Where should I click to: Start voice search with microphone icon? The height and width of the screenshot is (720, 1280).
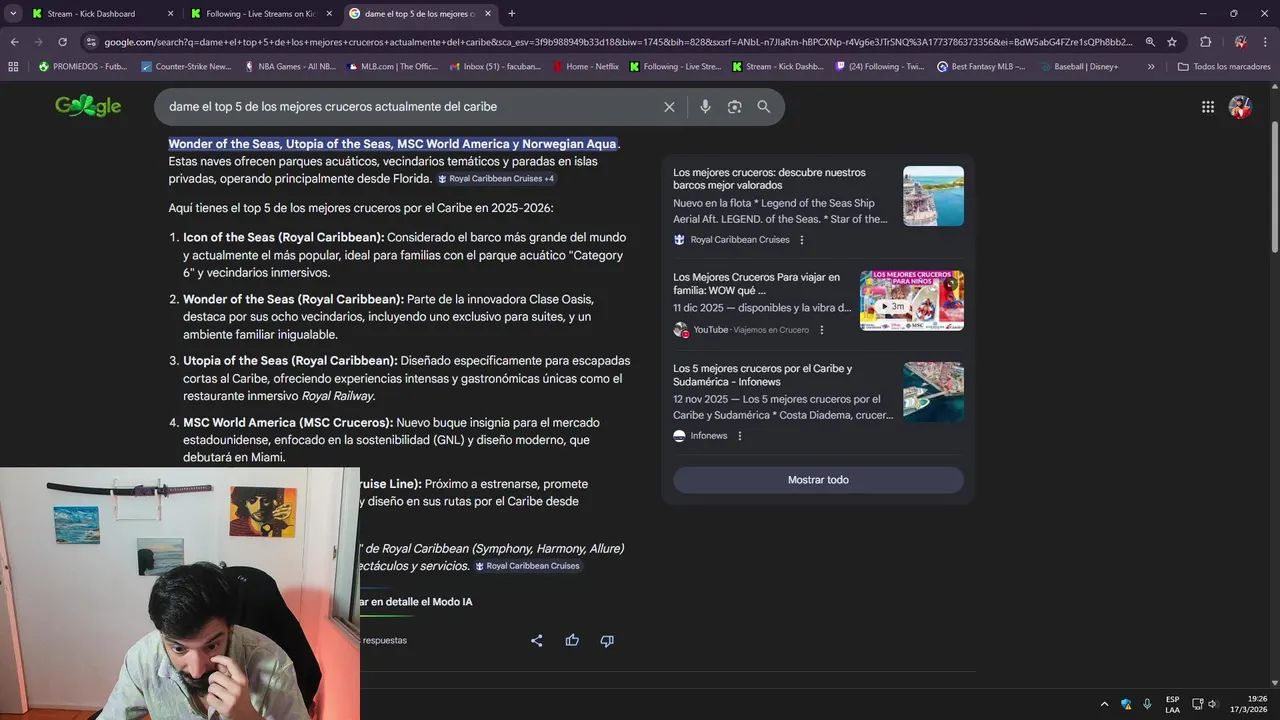pos(705,107)
